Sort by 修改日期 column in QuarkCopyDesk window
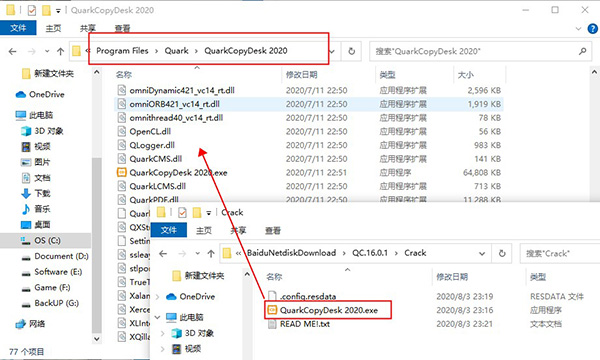Image resolution: width=600 pixels, height=360 pixels. point(302,75)
